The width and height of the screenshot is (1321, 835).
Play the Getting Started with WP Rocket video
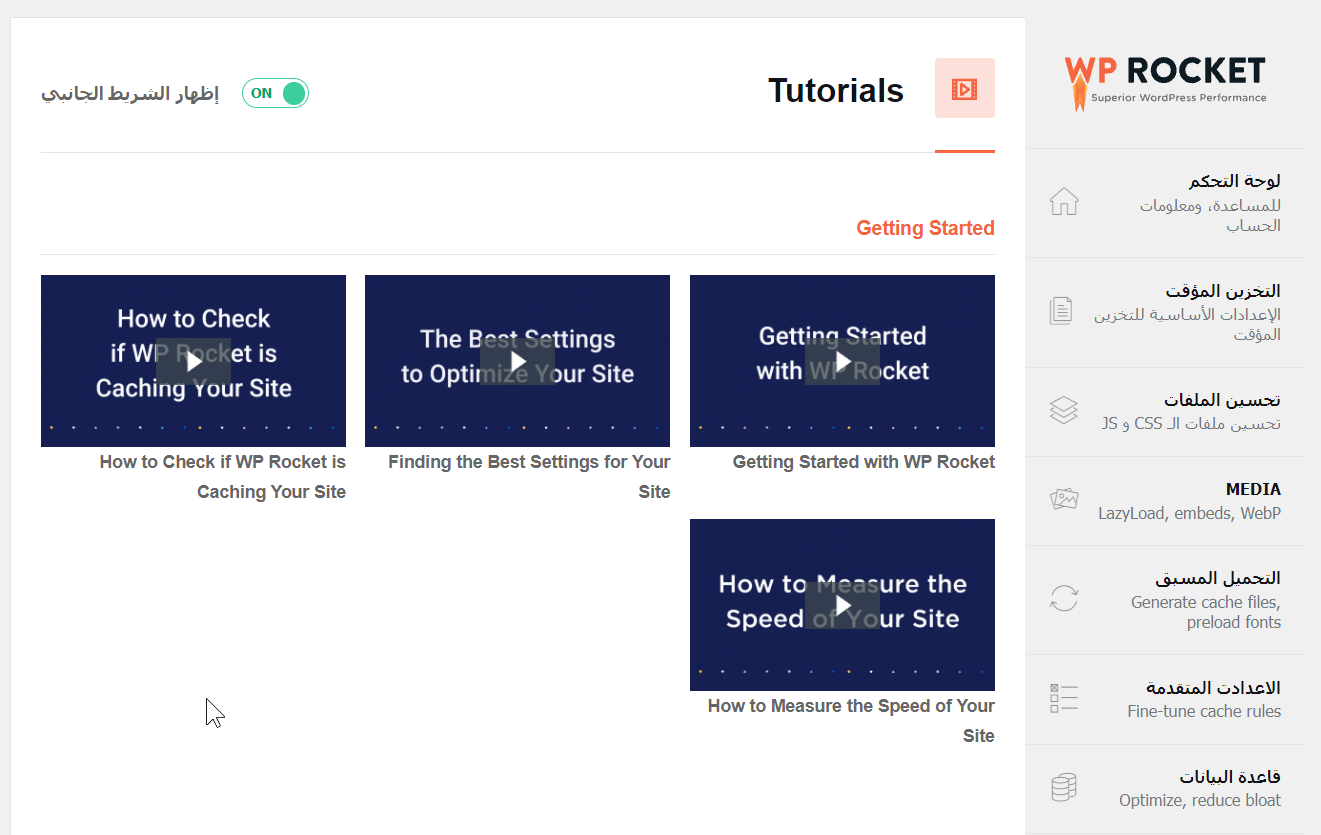[x=842, y=361]
